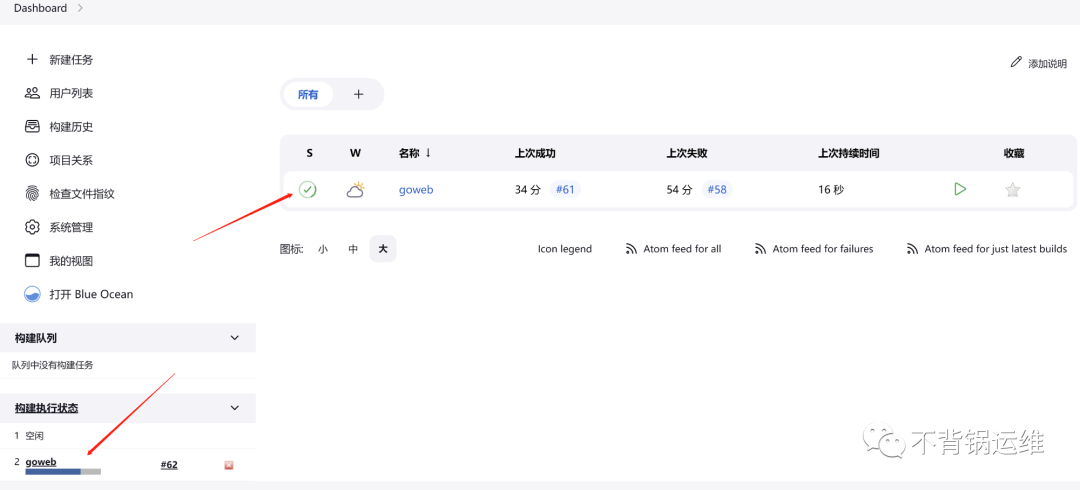Sort by the S status column header
This screenshot has width=1080, height=490.
(x=309, y=153)
